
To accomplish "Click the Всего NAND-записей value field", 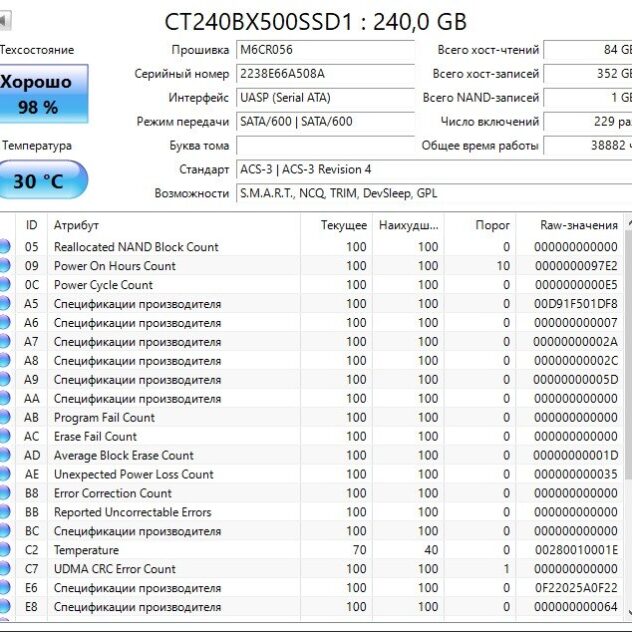I will [588, 98].
